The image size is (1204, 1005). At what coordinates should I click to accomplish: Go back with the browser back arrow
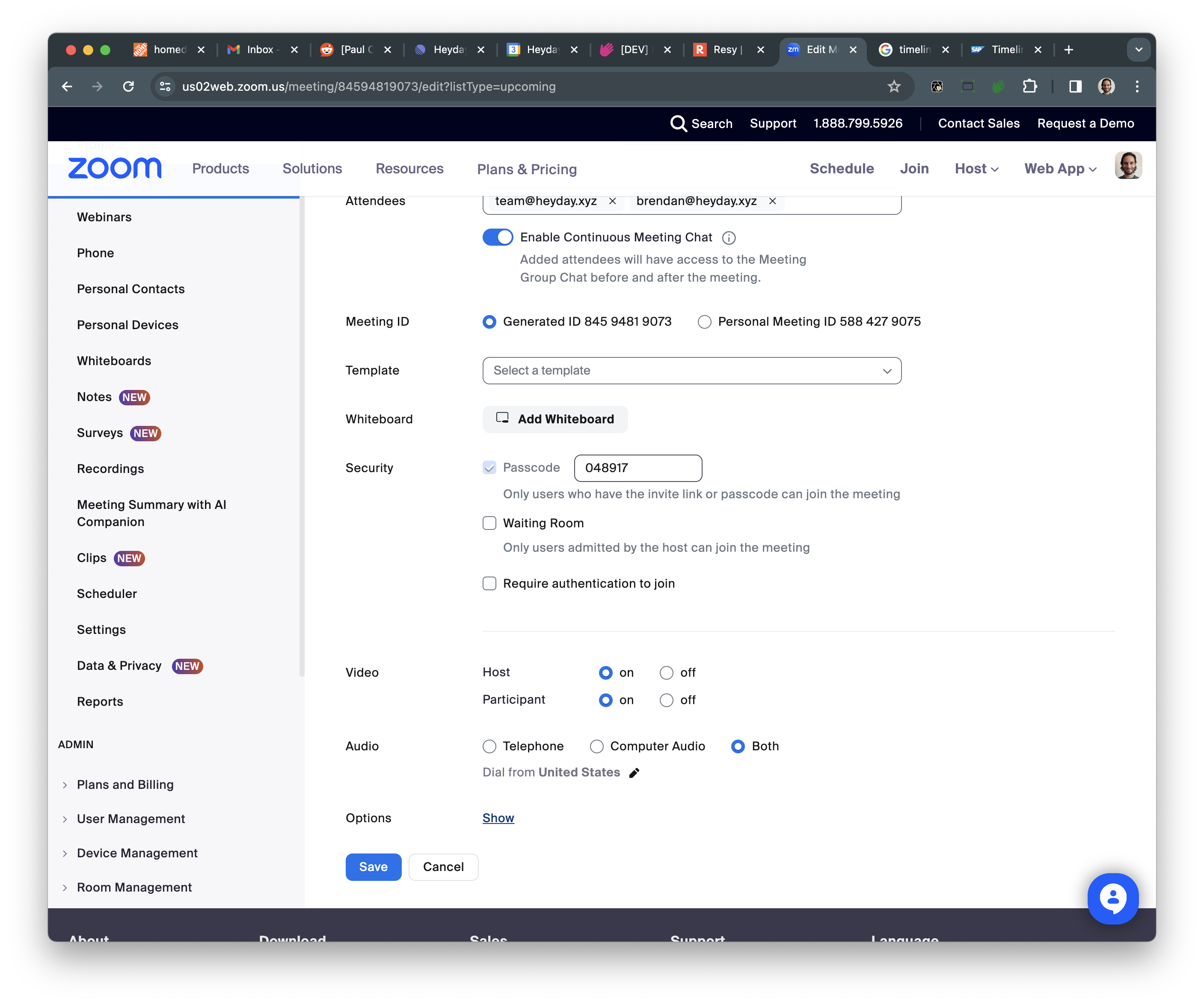tap(67, 86)
